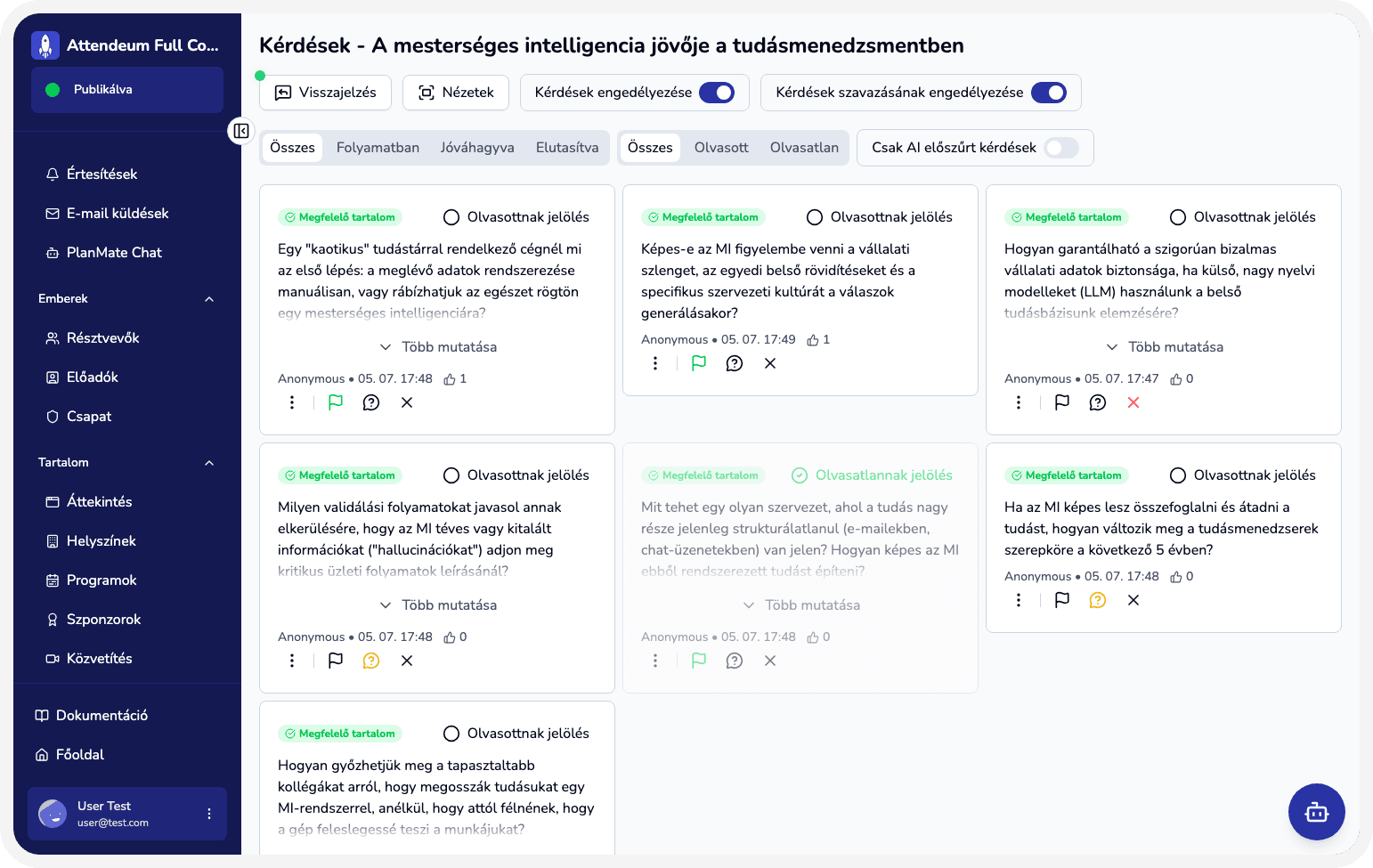Filter by the Olvasatlan tab
The height and width of the screenshot is (868, 1373).
(804, 148)
